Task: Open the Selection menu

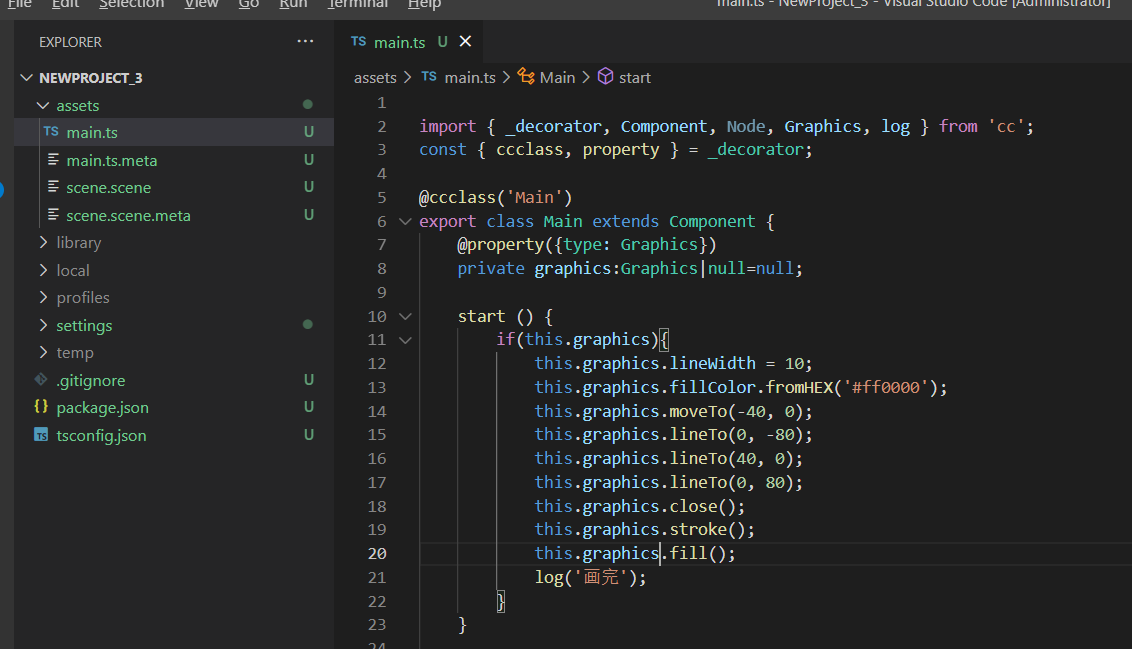Action: coord(131,5)
